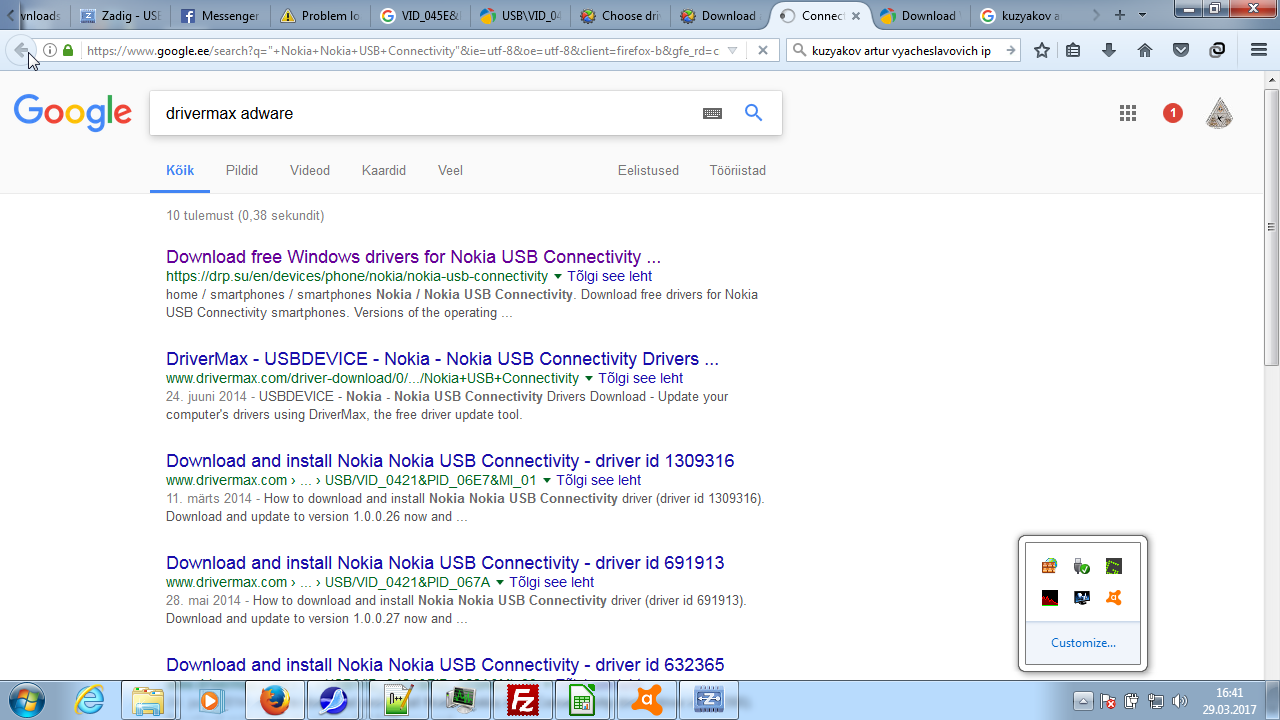Open Notepad++ from the taskbar

[398, 700]
